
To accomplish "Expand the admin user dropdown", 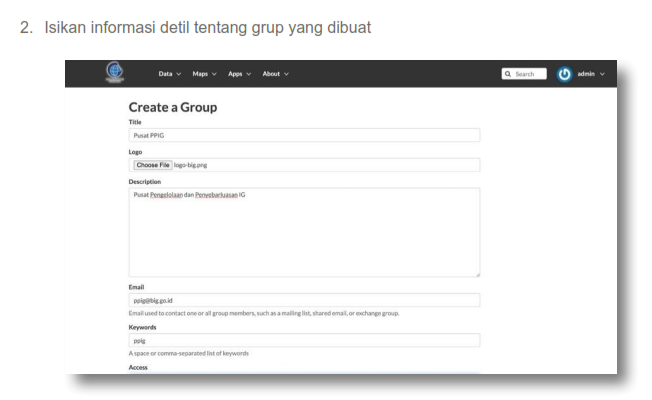I will [591, 74].
